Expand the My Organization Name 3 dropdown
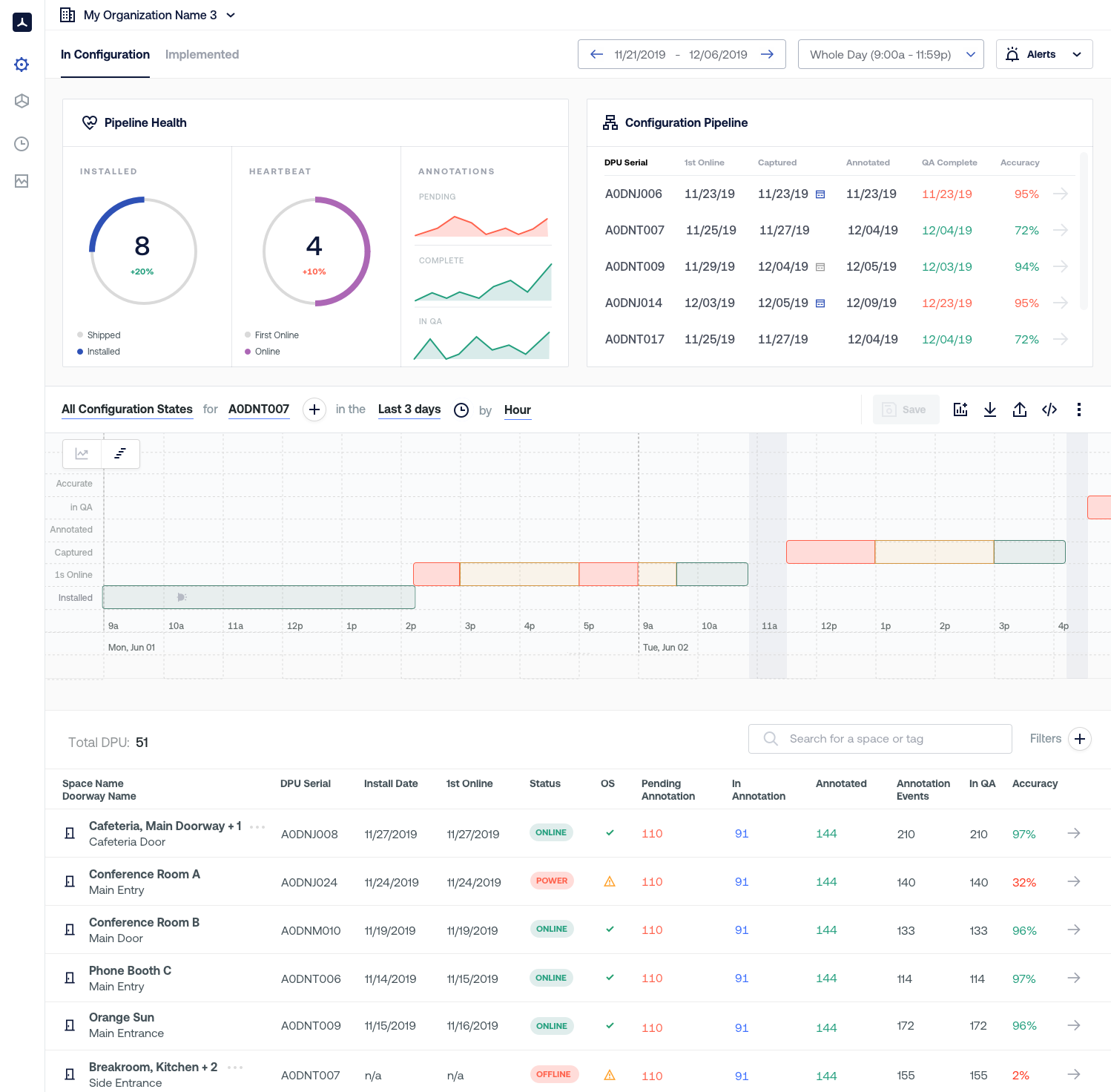Image resolution: width=1111 pixels, height=1092 pixels. (148, 15)
